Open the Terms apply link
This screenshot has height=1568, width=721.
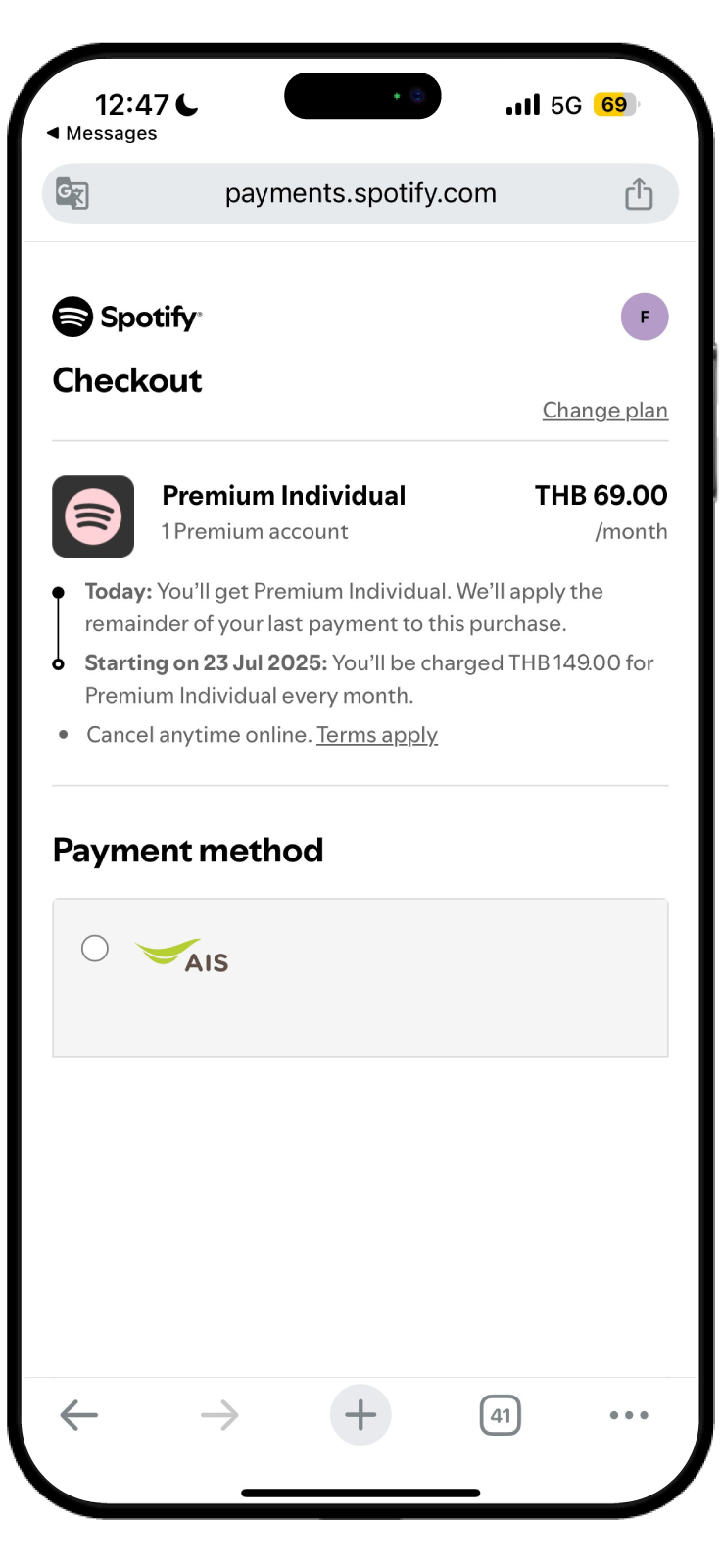[x=377, y=735]
